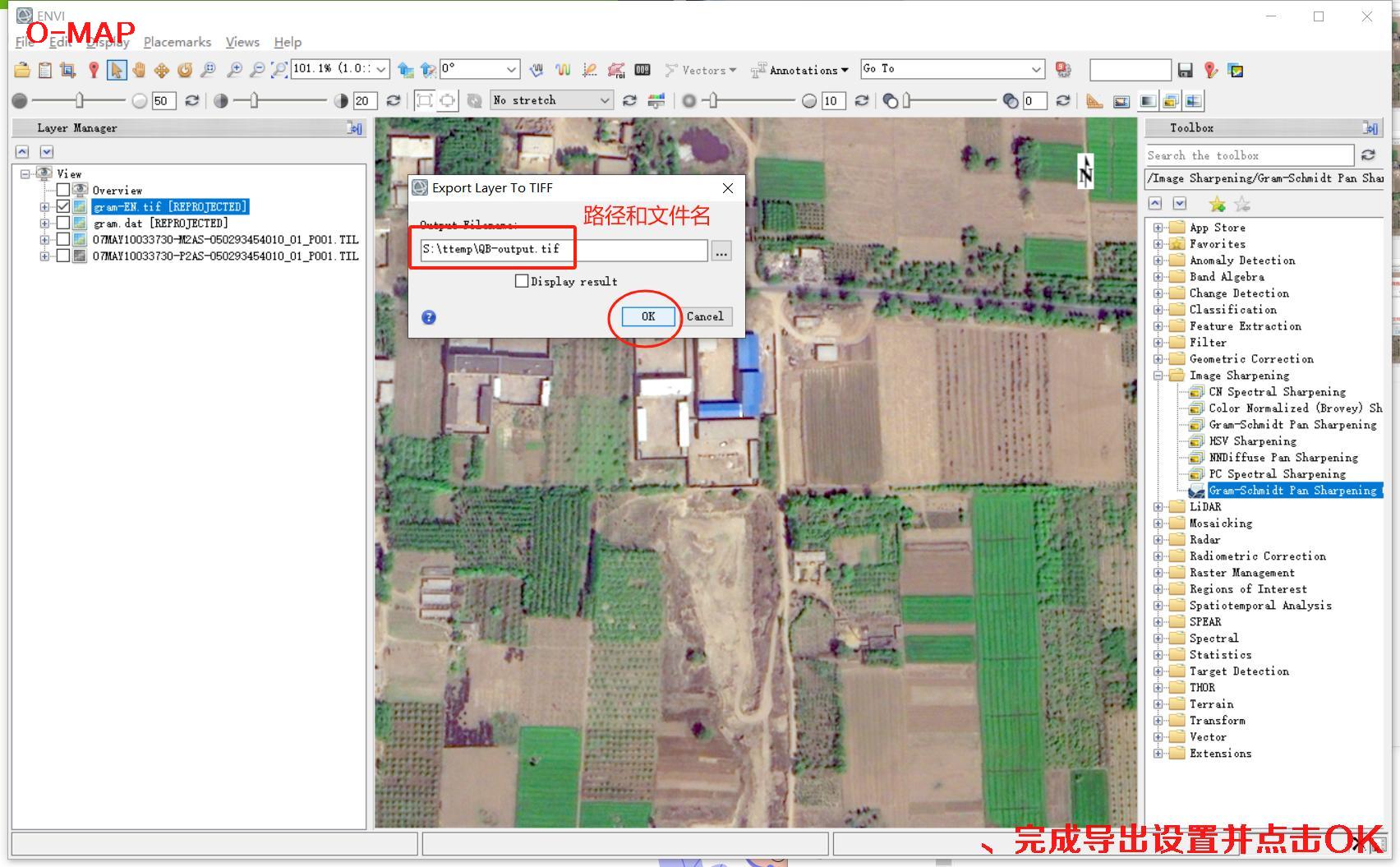
Task: Open the Views menu
Action: 242,42
